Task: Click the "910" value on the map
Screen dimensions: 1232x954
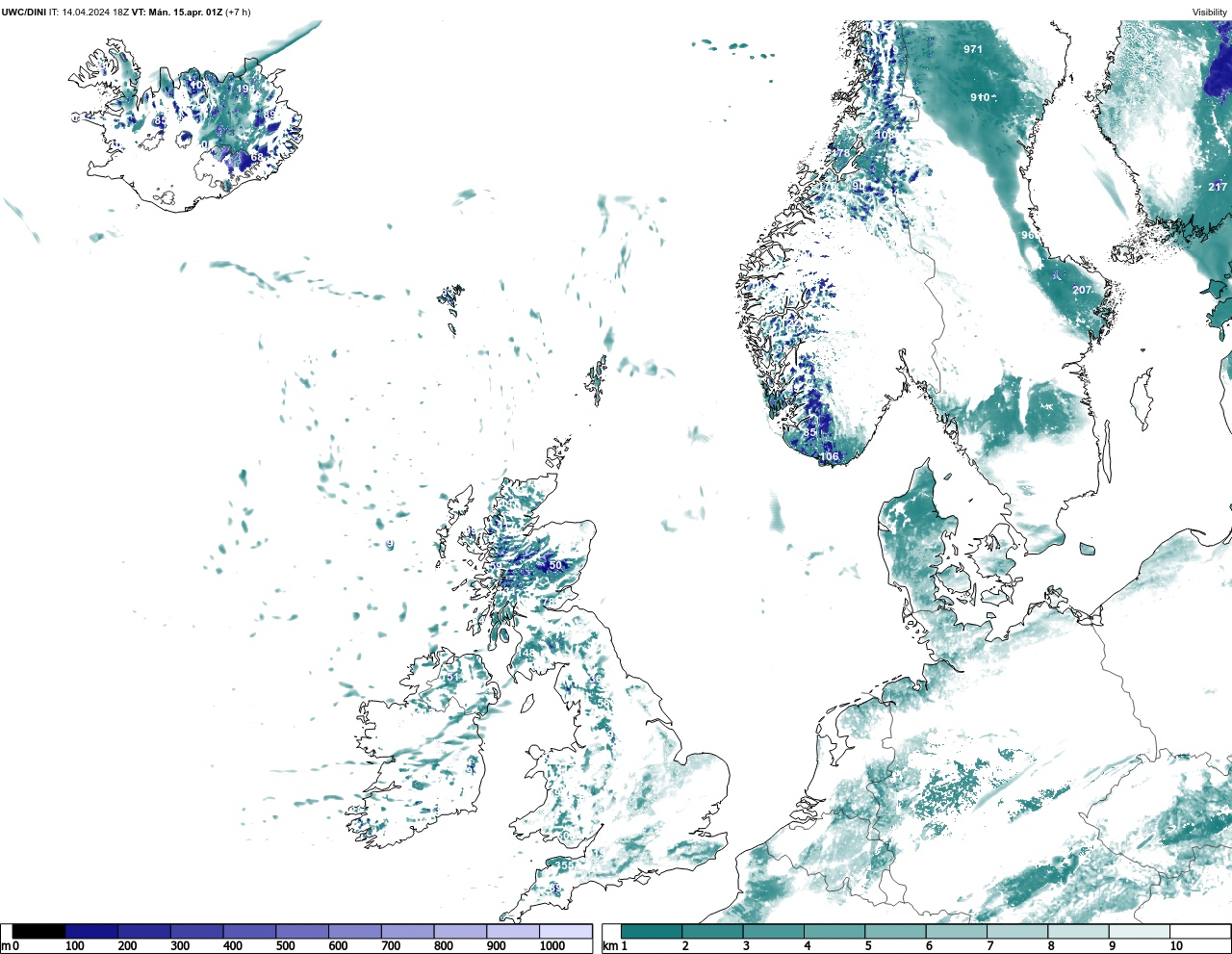Action: click(980, 97)
